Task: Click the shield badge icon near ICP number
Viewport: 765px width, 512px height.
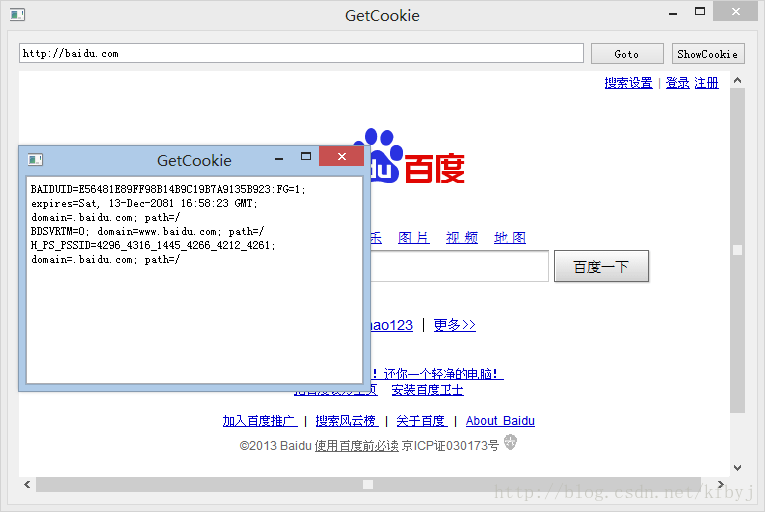Action: pos(510,443)
